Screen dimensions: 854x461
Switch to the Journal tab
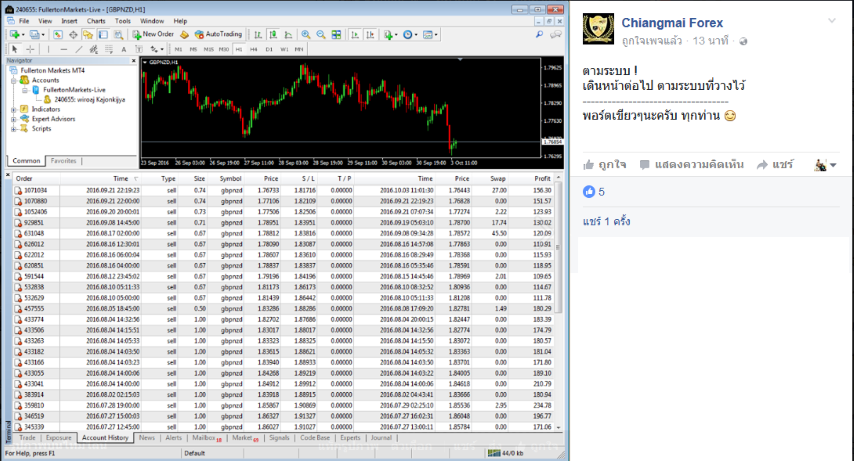click(381, 438)
